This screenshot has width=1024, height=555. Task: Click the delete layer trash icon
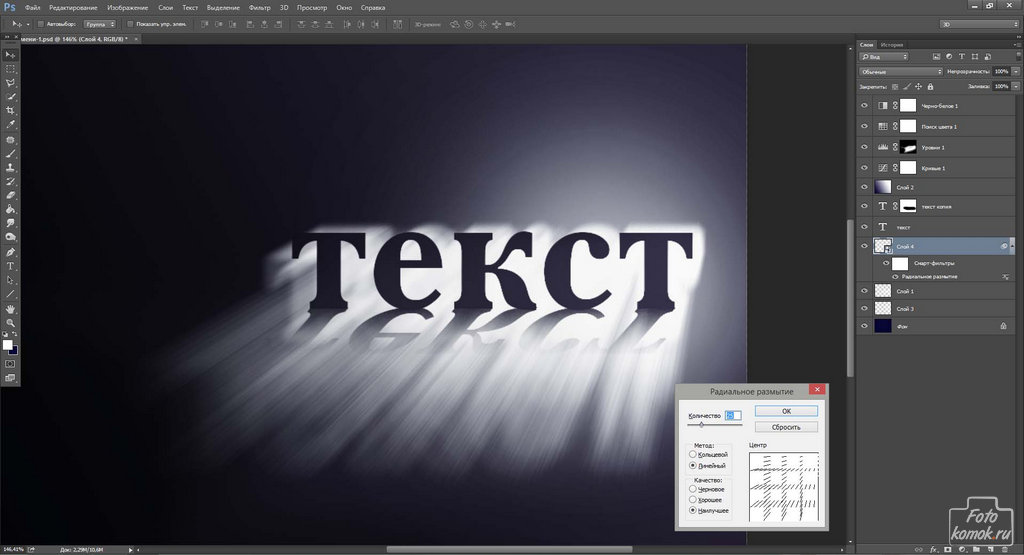click(x=1005, y=549)
